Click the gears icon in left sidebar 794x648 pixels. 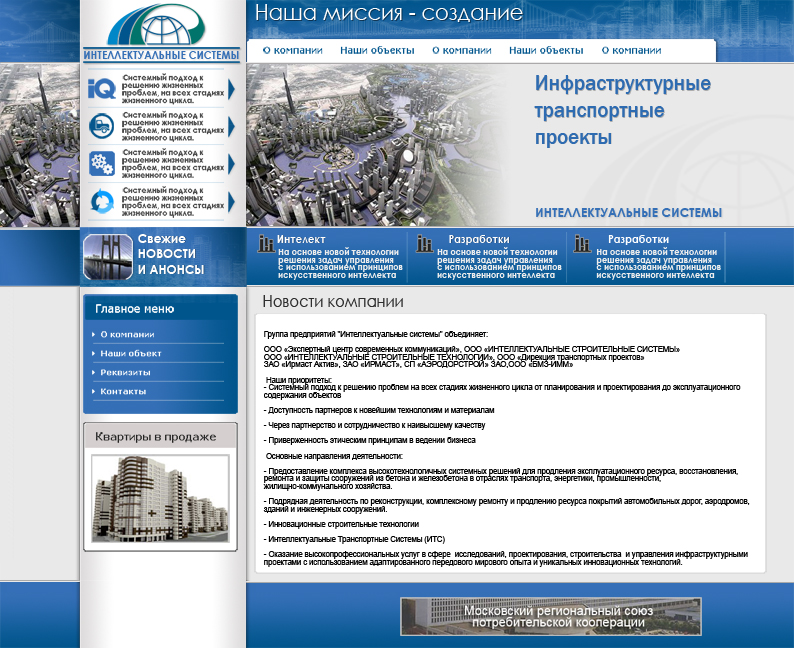point(102,164)
